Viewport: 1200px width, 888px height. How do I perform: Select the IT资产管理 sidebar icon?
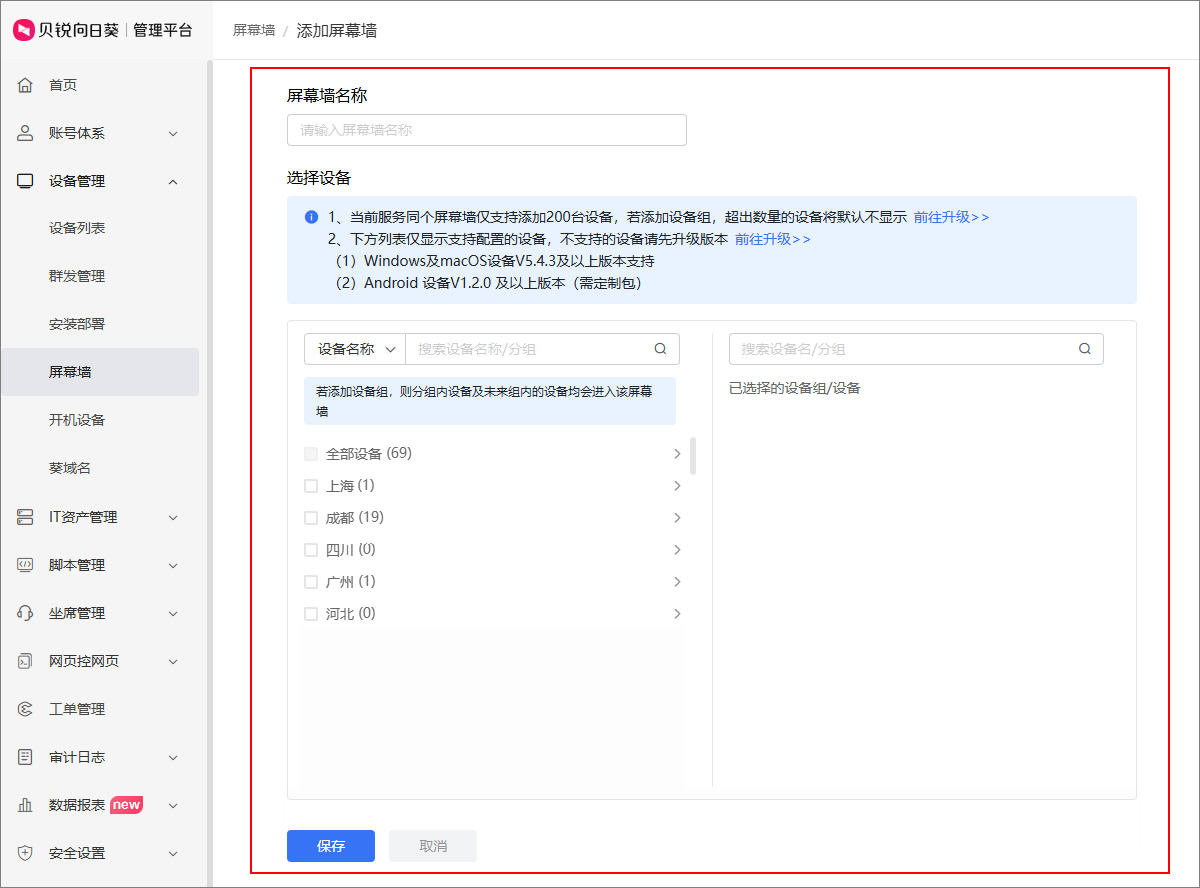(x=24, y=517)
